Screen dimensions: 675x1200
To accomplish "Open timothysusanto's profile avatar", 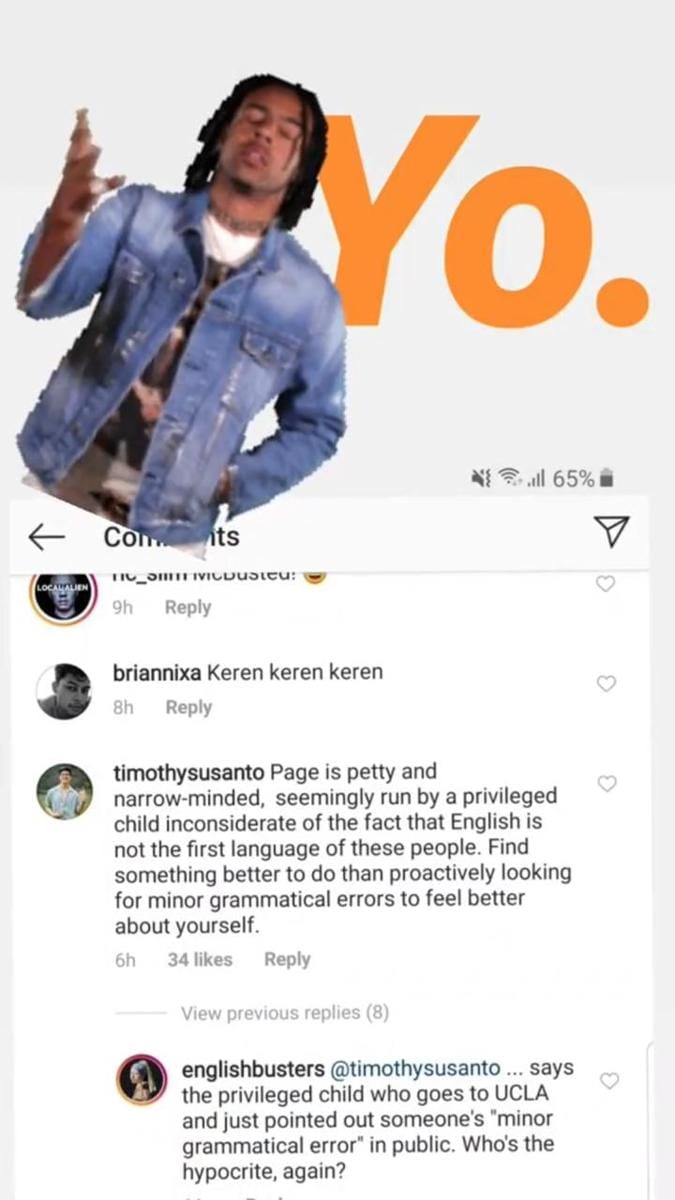I will [64, 792].
